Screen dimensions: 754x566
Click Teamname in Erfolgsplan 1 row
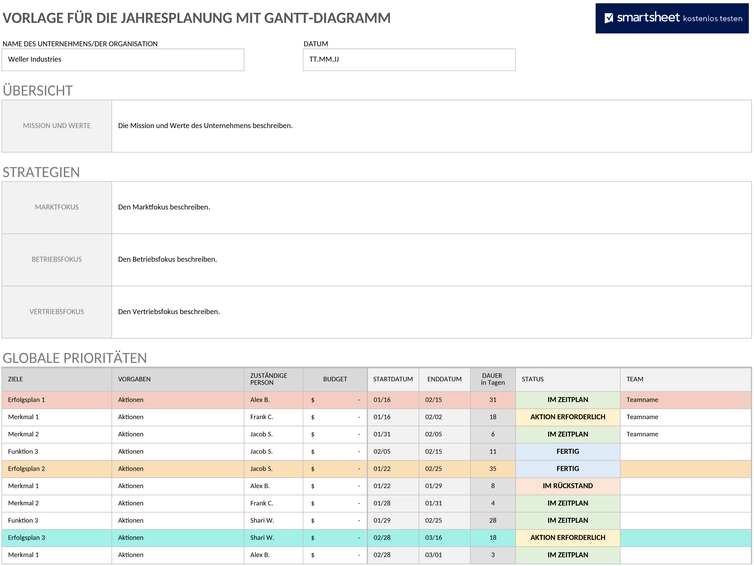642,400
